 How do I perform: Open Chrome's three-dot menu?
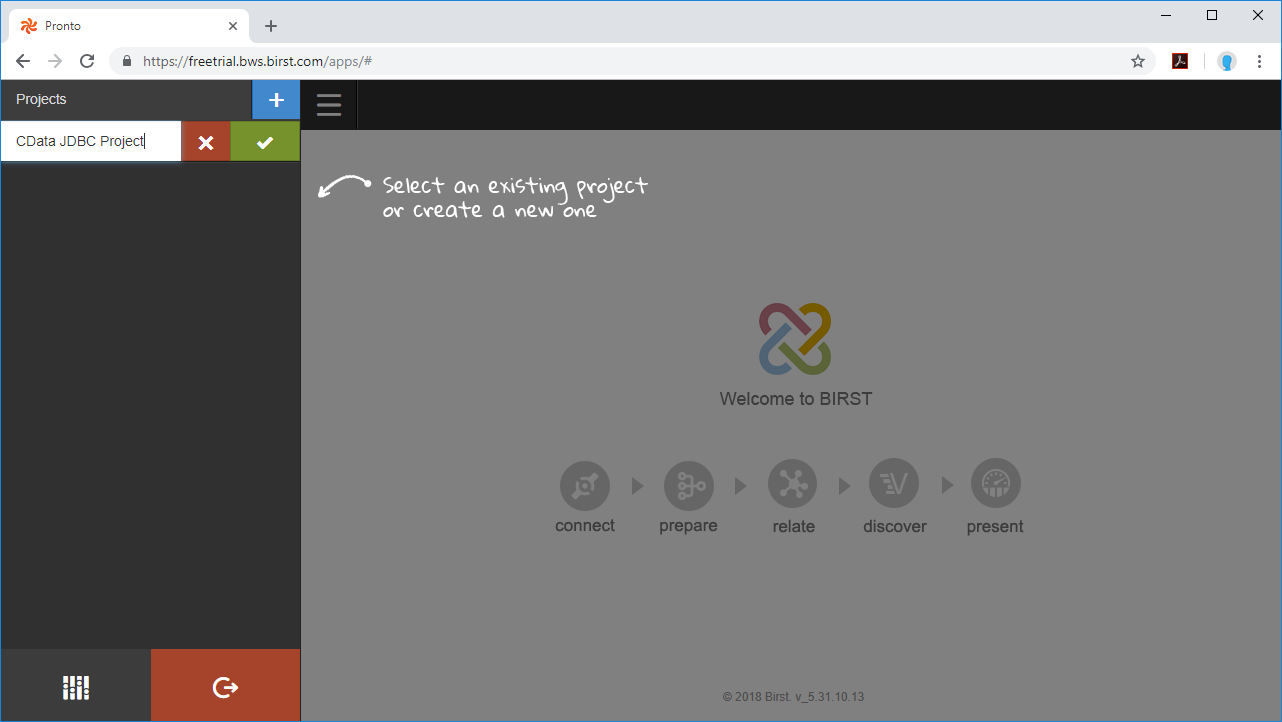pos(1259,61)
